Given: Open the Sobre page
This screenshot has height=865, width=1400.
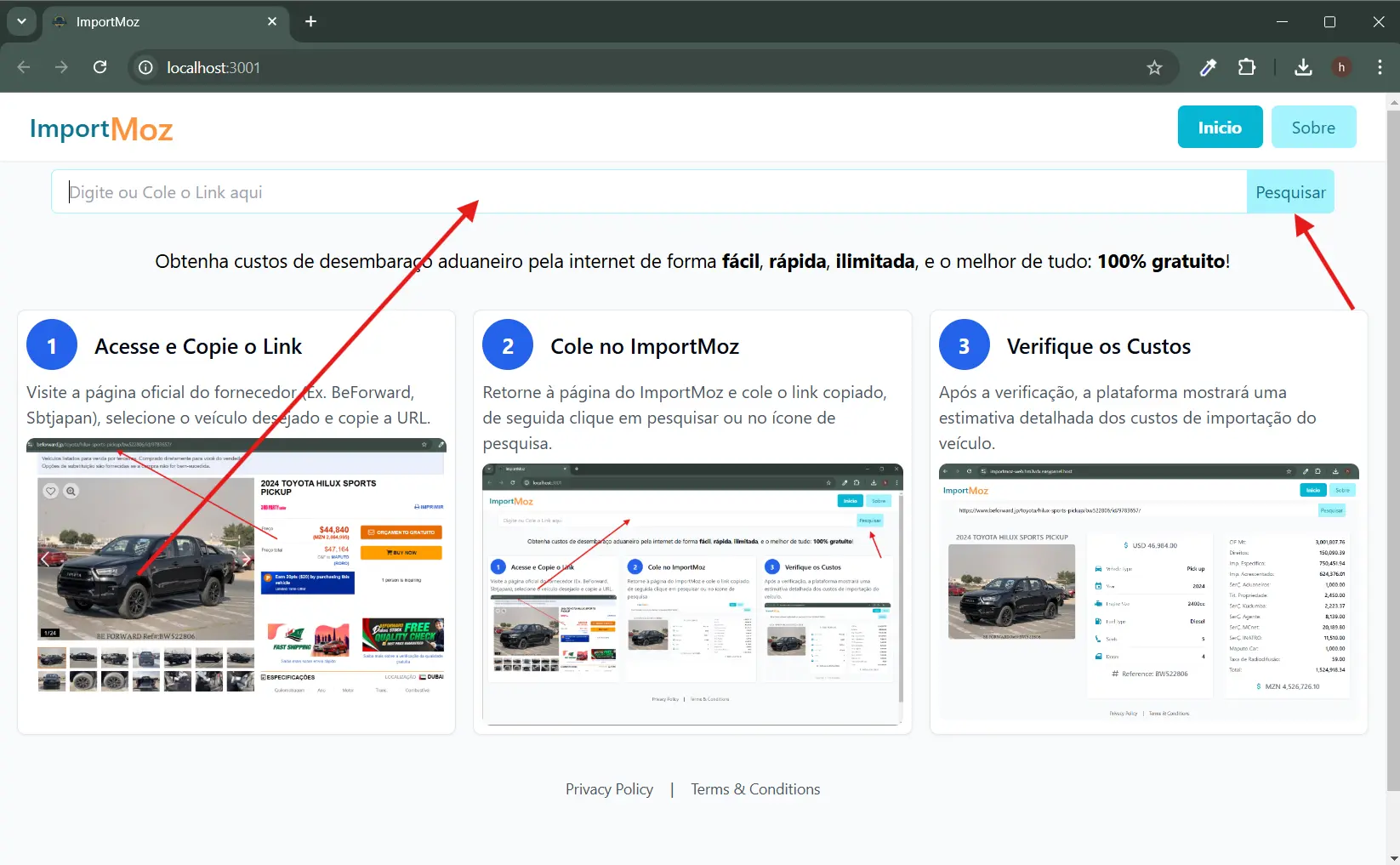Looking at the screenshot, I should pos(1313,128).
